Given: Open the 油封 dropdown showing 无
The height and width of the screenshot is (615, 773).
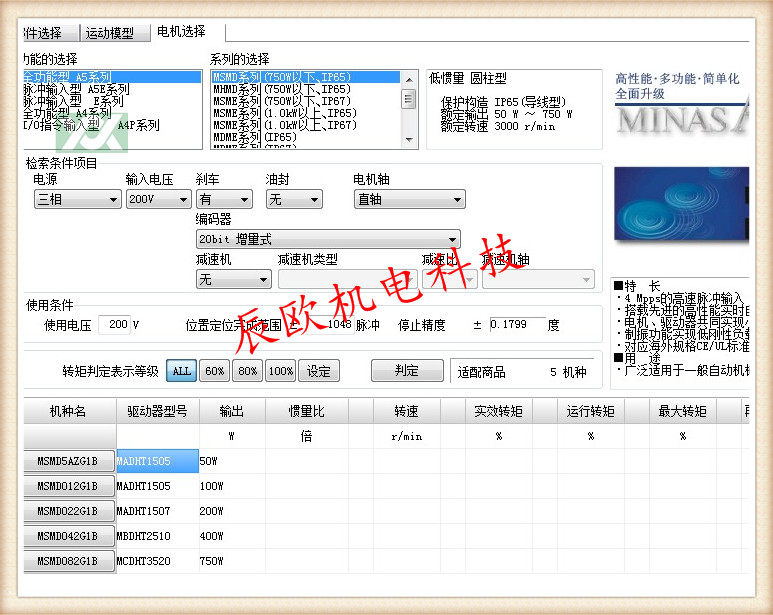Looking at the screenshot, I should [294, 200].
